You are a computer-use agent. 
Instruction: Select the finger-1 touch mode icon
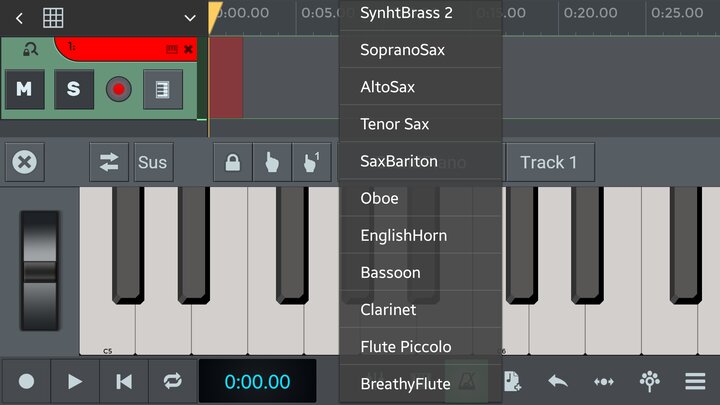(x=311, y=162)
